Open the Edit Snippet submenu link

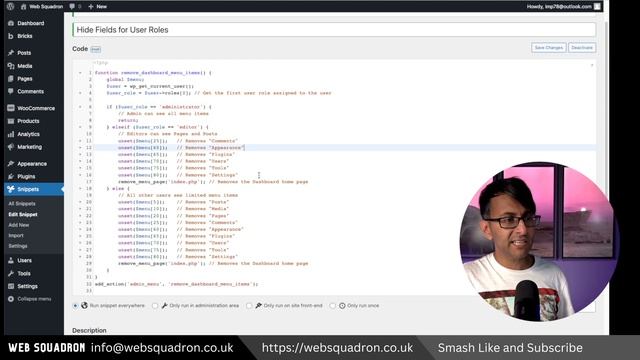coord(23,214)
